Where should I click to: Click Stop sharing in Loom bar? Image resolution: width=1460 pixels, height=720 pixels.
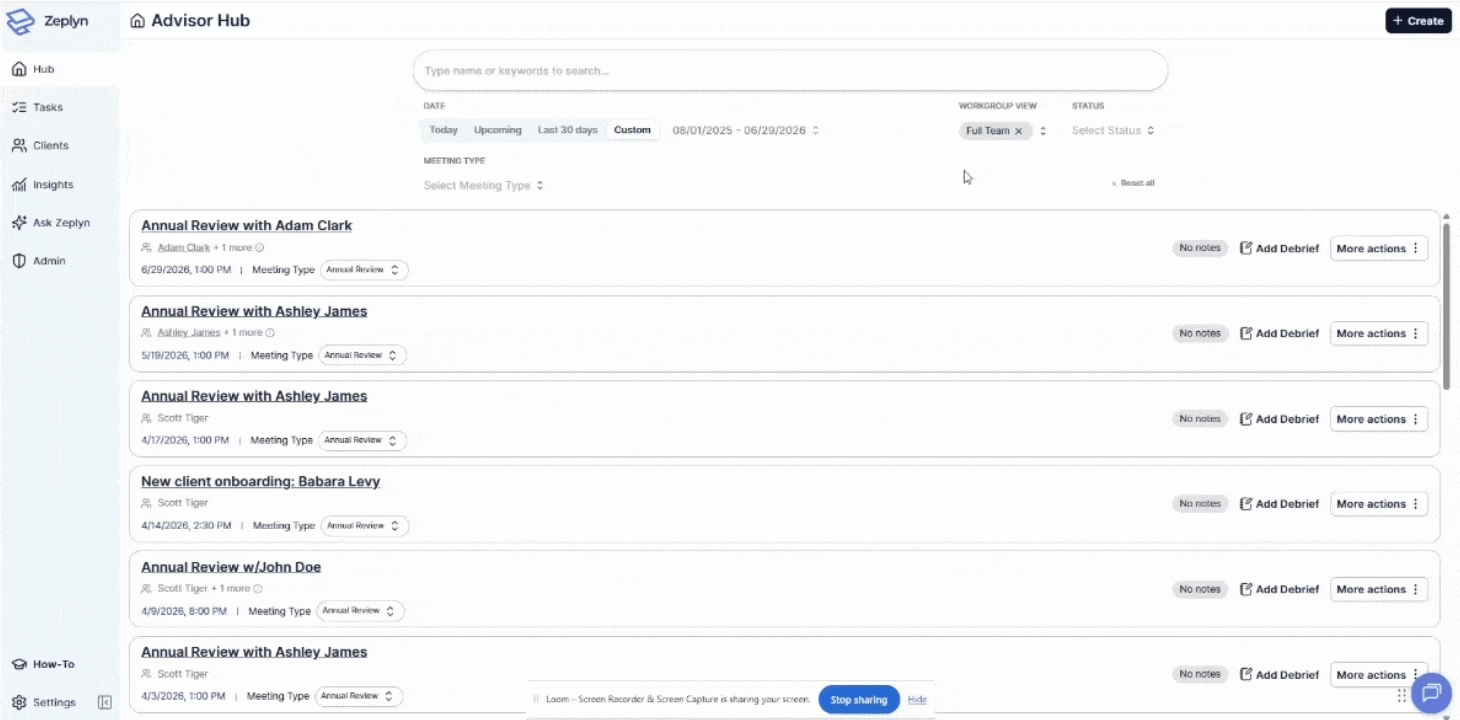point(859,700)
